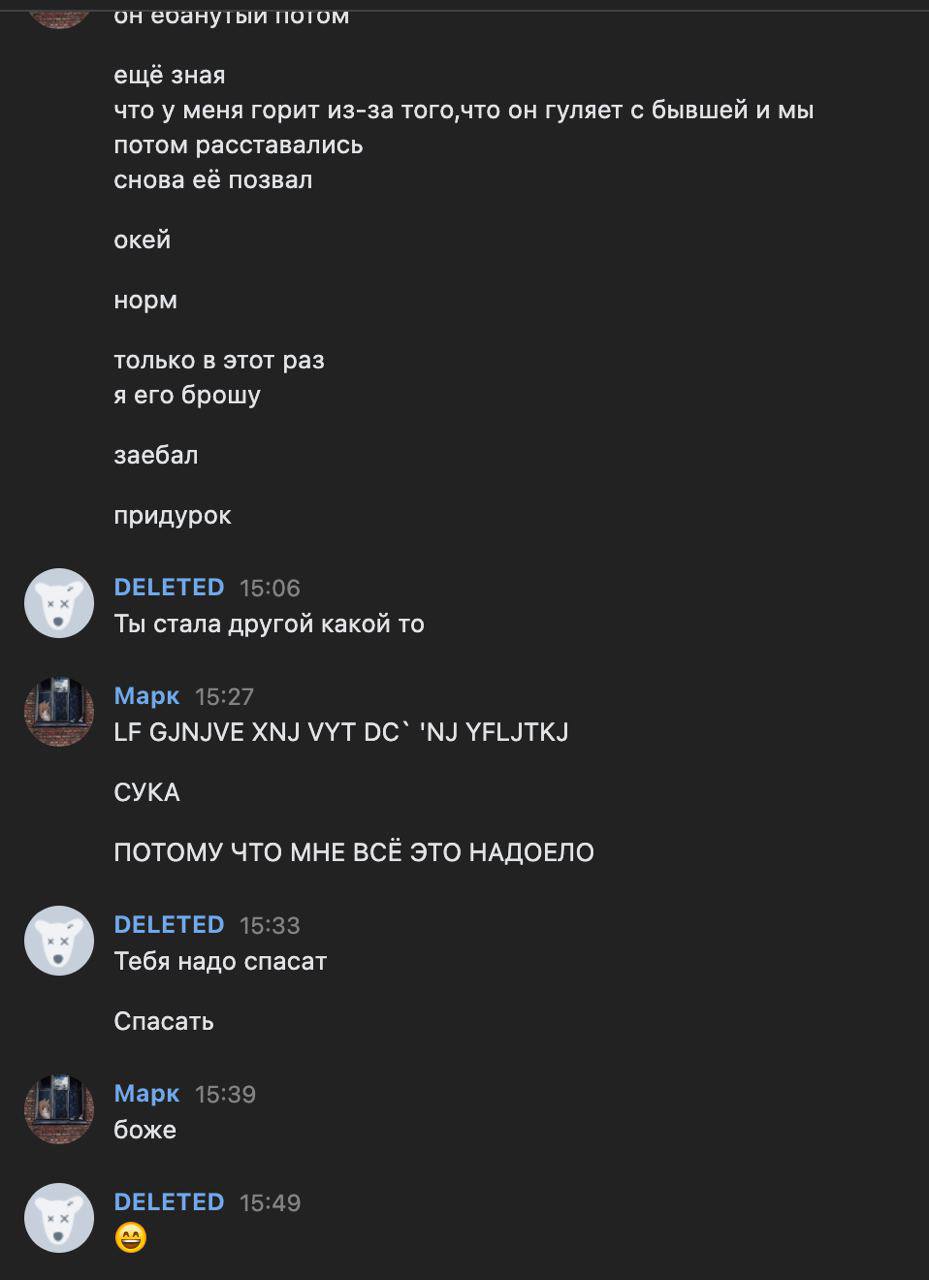Open DELETED sender name at 15:49
Viewport: 929px width, 1280px height.
click(169, 1202)
